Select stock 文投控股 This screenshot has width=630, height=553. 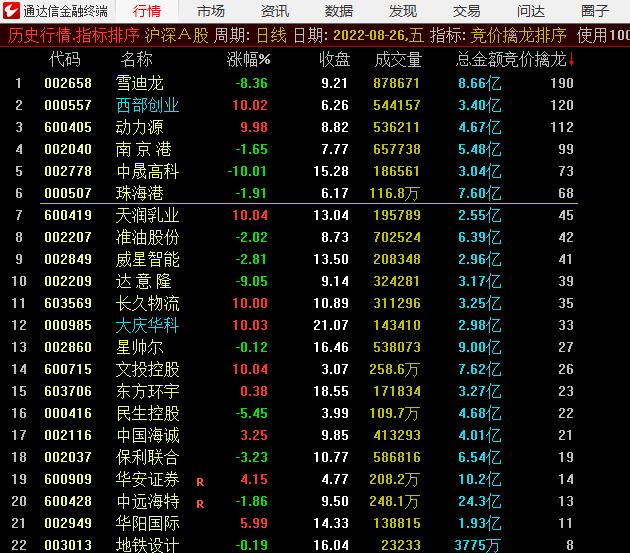point(147,369)
